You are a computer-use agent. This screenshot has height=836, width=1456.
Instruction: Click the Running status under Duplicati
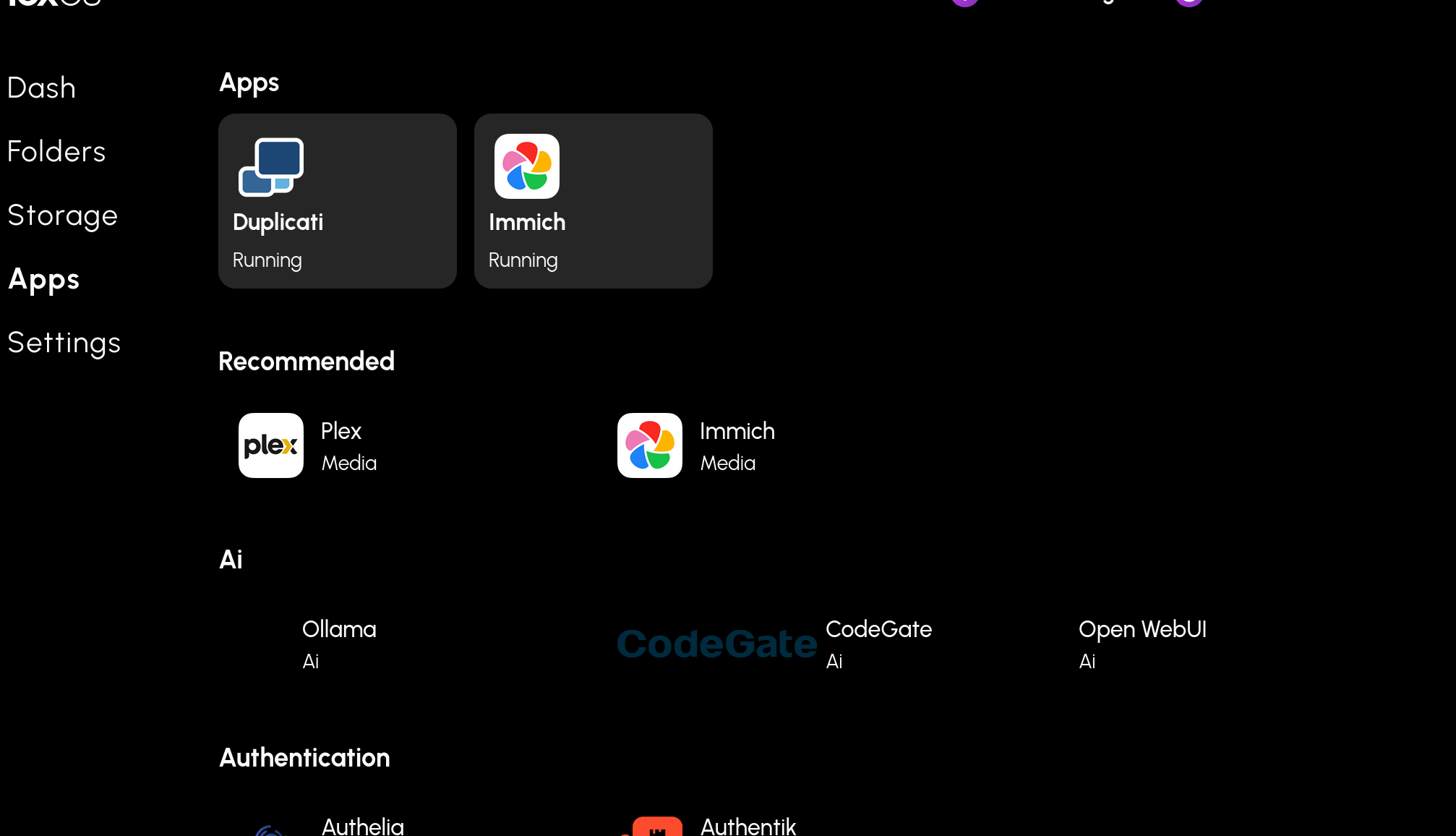coord(267,260)
